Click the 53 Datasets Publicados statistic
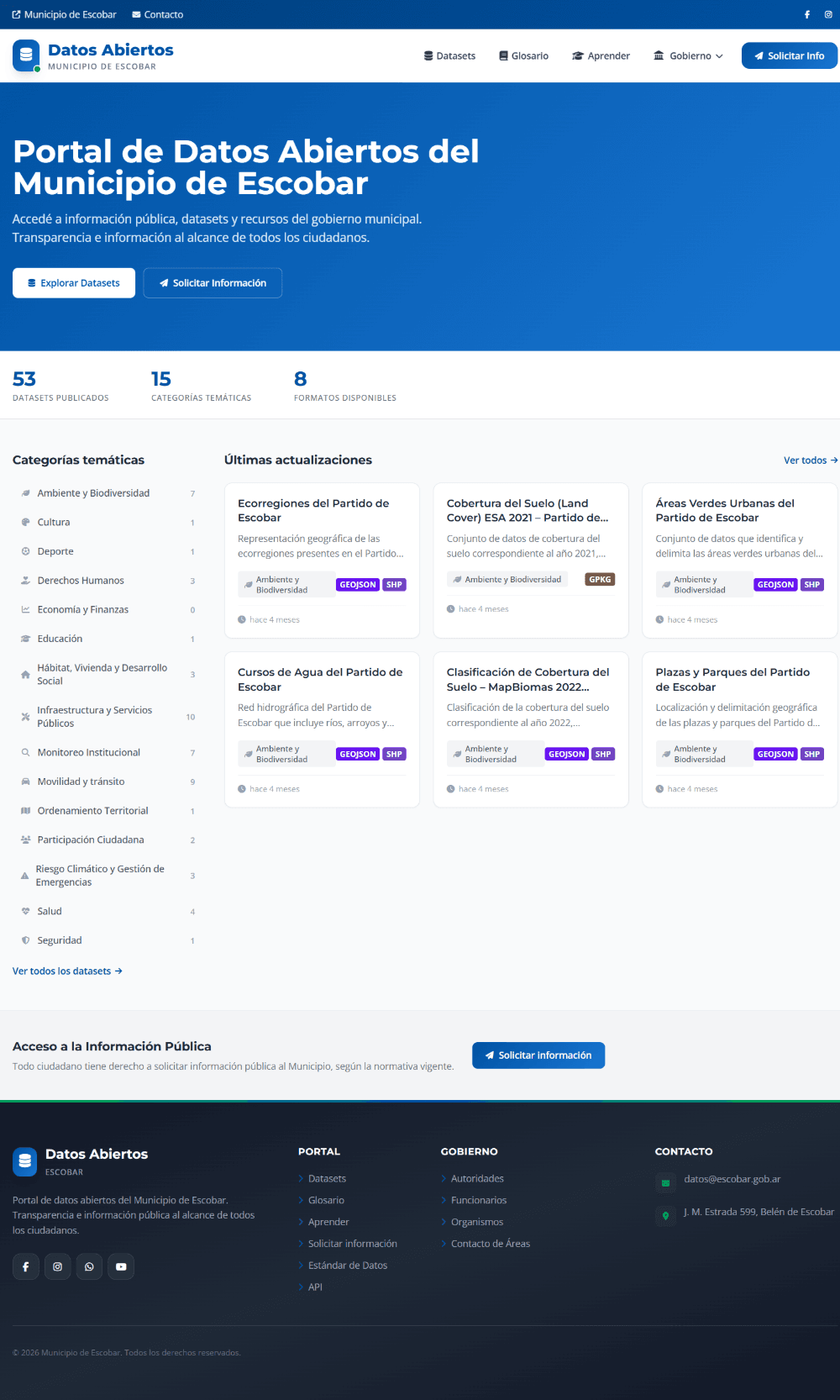 tap(60, 386)
